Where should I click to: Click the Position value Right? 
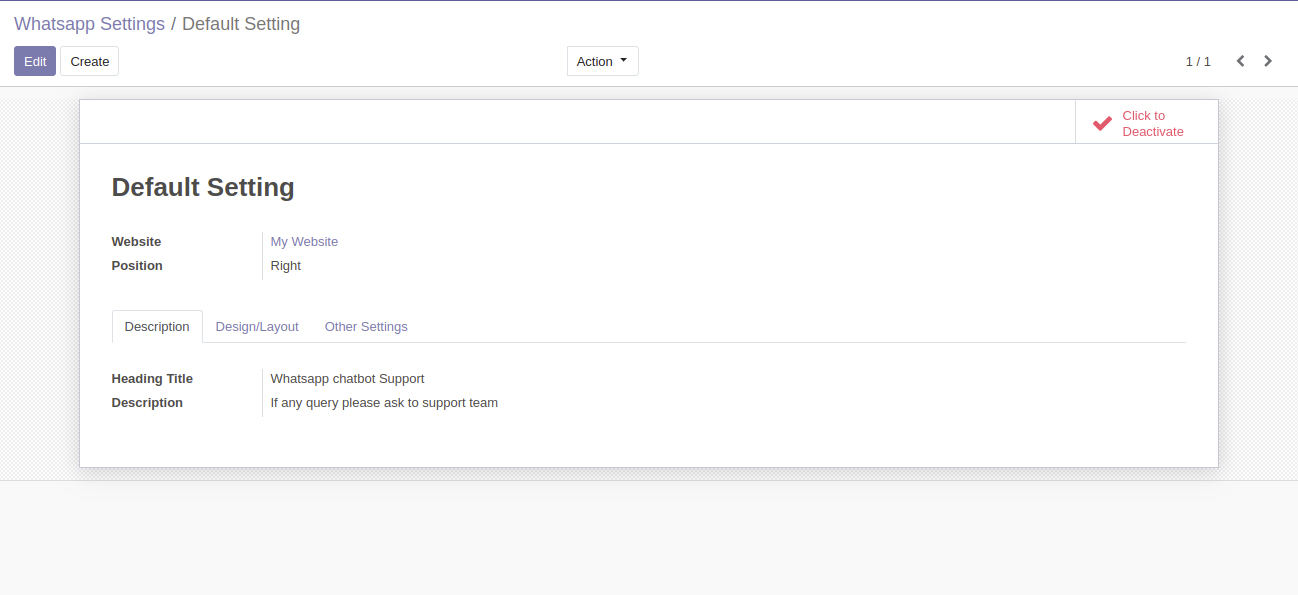[285, 266]
